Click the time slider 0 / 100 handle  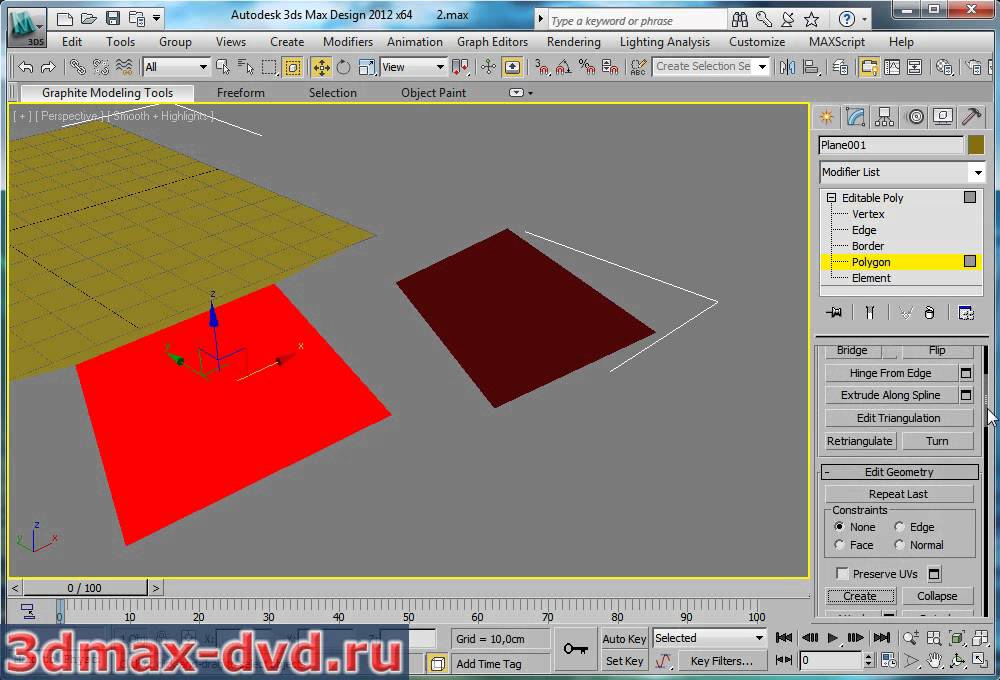pyautogui.click(x=84, y=588)
